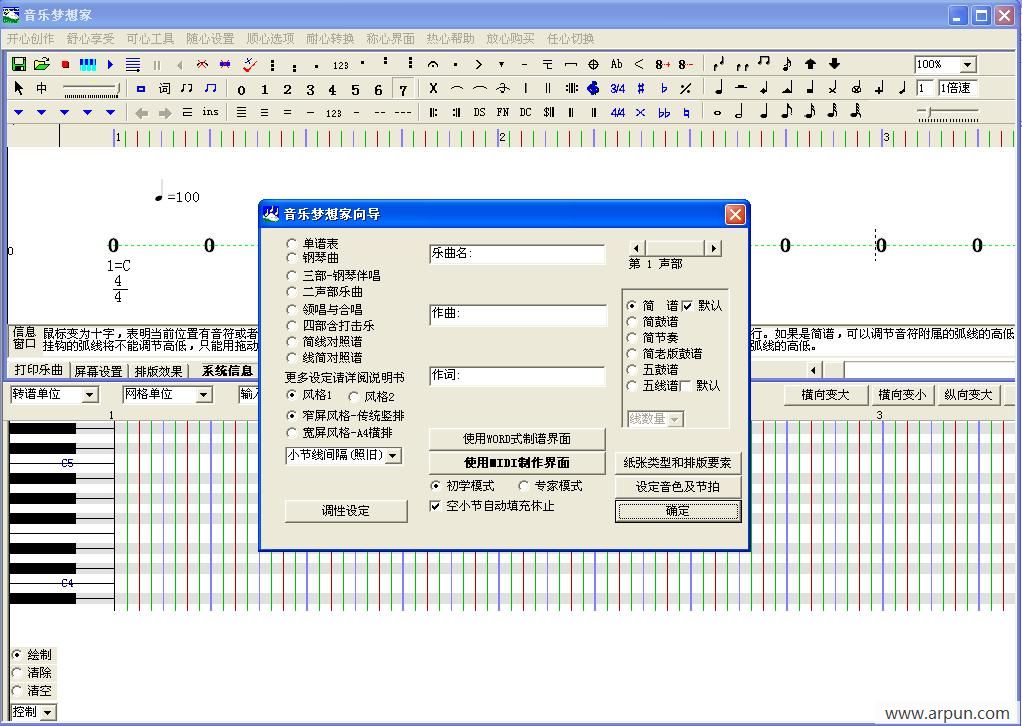The width and height of the screenshot is (1022, 726).
Task: Switch to the 排版效果 tab
Action: point(159,371)
